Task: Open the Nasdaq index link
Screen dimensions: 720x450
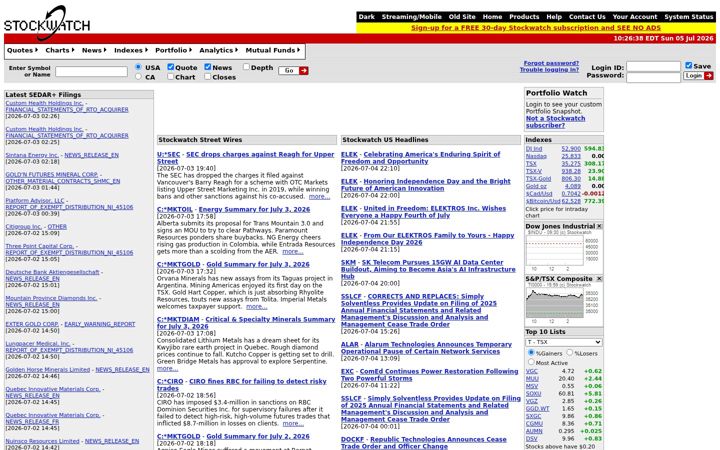Action: point(536,156)
